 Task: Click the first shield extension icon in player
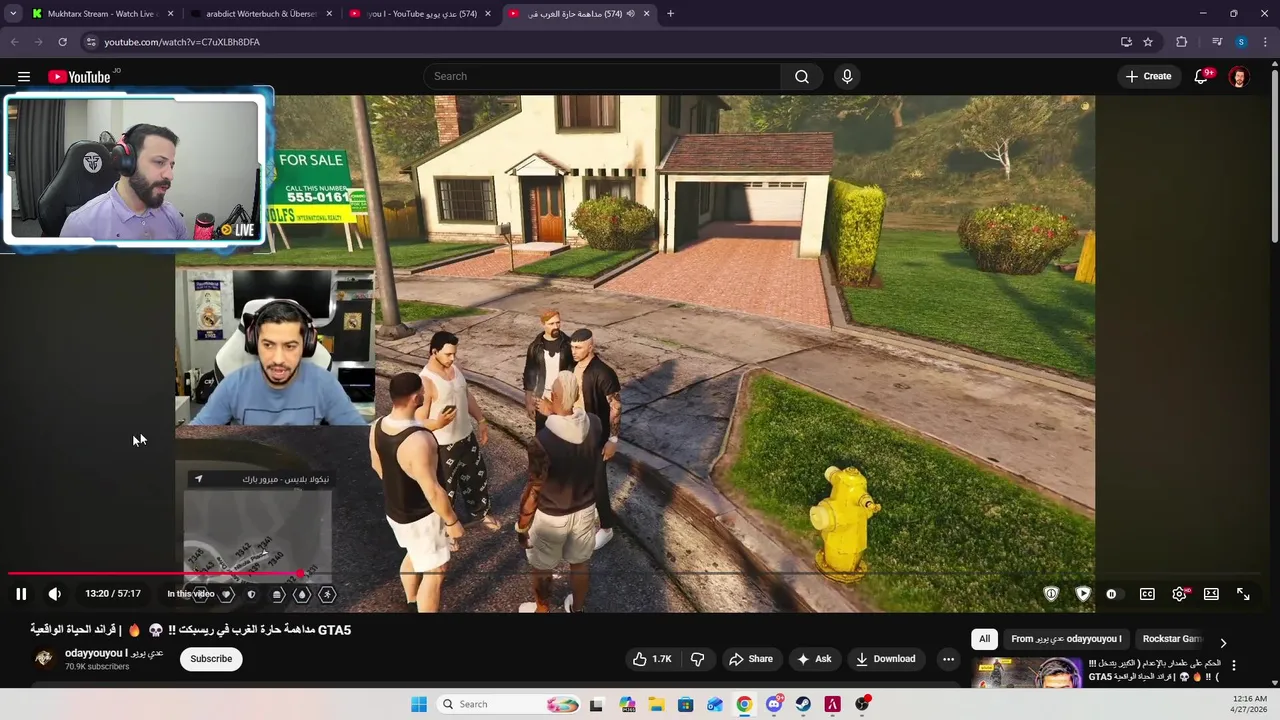[x=1051, y=594]
